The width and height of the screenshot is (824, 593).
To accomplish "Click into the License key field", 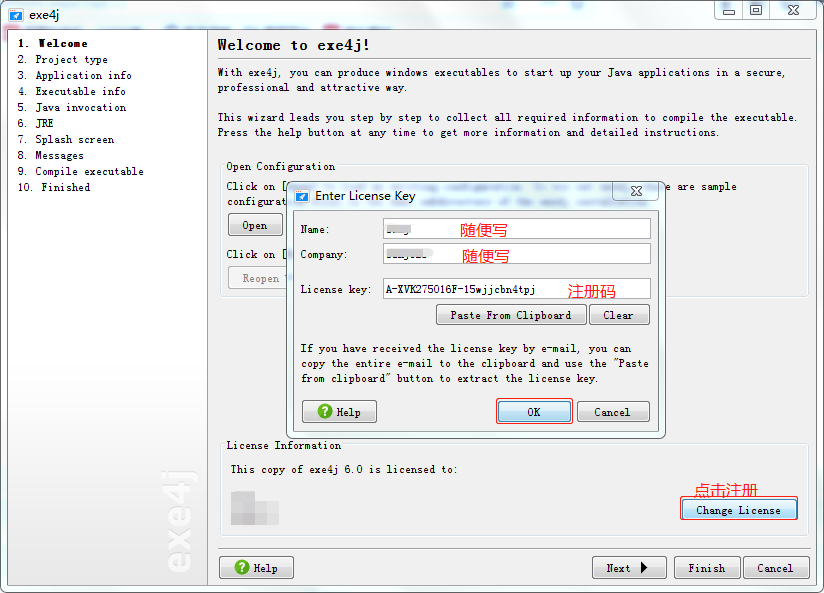I will [x=517, y=289].
